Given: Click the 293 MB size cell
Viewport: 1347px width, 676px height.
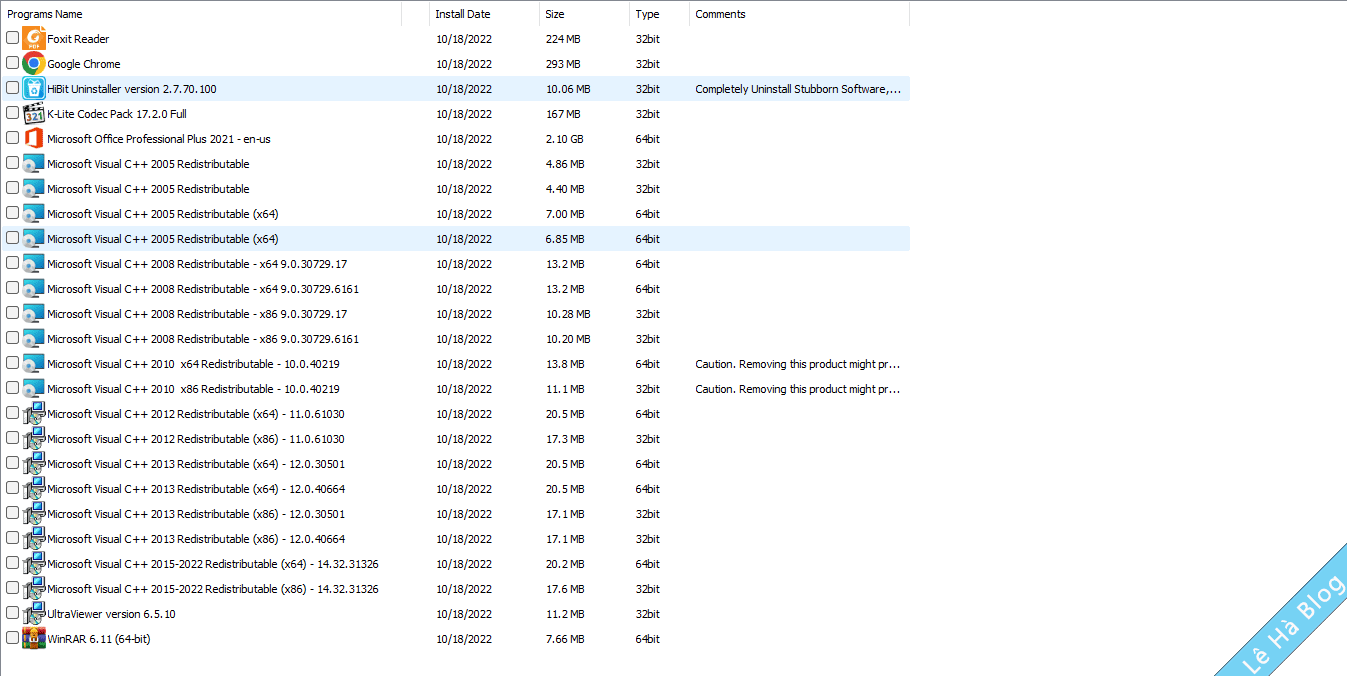Looking at the screenshot, I should (x=563, y=64).
